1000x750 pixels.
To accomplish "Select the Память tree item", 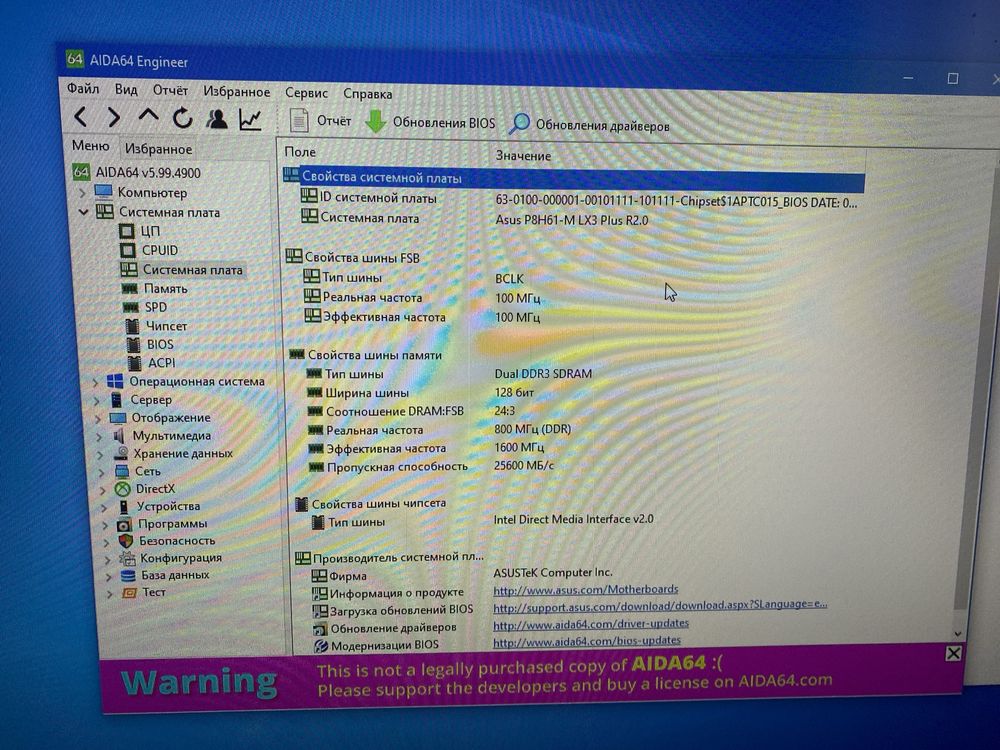I will (155, 288).
